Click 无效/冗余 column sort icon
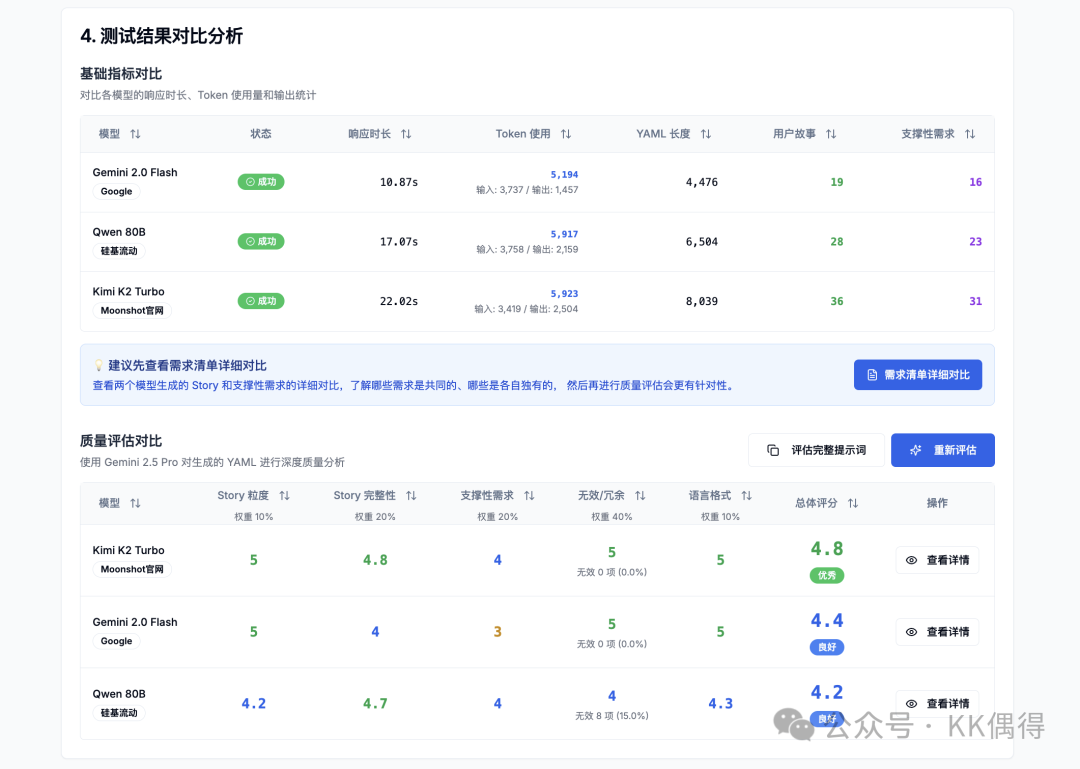This screenshot has width=1080, height=769. (x=640, y=496)
